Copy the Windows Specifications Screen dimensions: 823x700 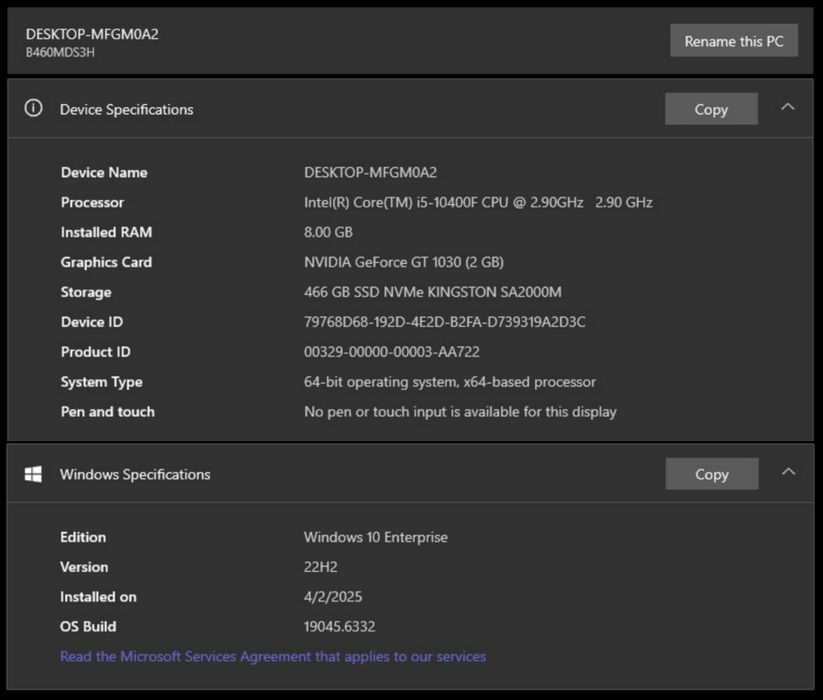click(711, 474)
